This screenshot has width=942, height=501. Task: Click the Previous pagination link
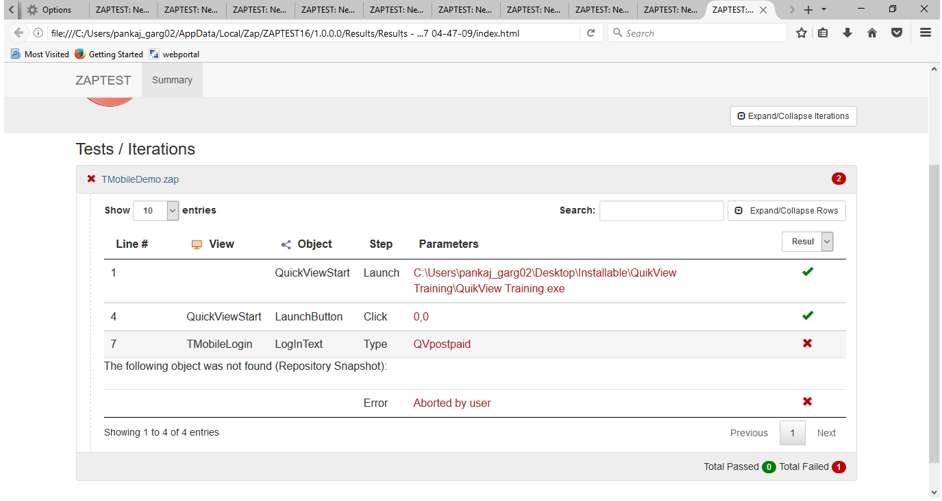click(x=749, y=433)
